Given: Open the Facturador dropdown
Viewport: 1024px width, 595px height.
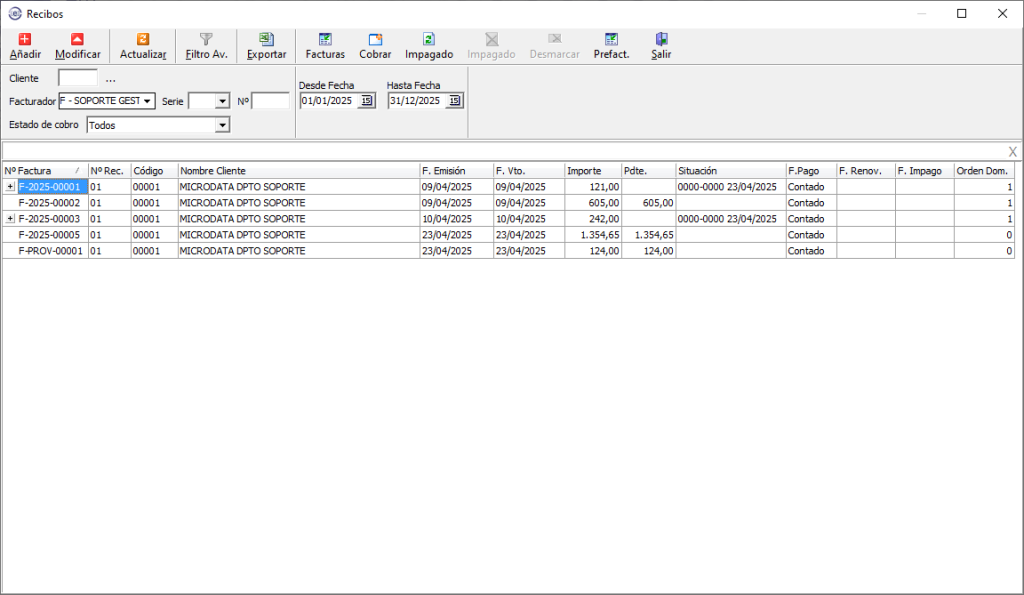Looking at the screenshot, I should point(147,101).
